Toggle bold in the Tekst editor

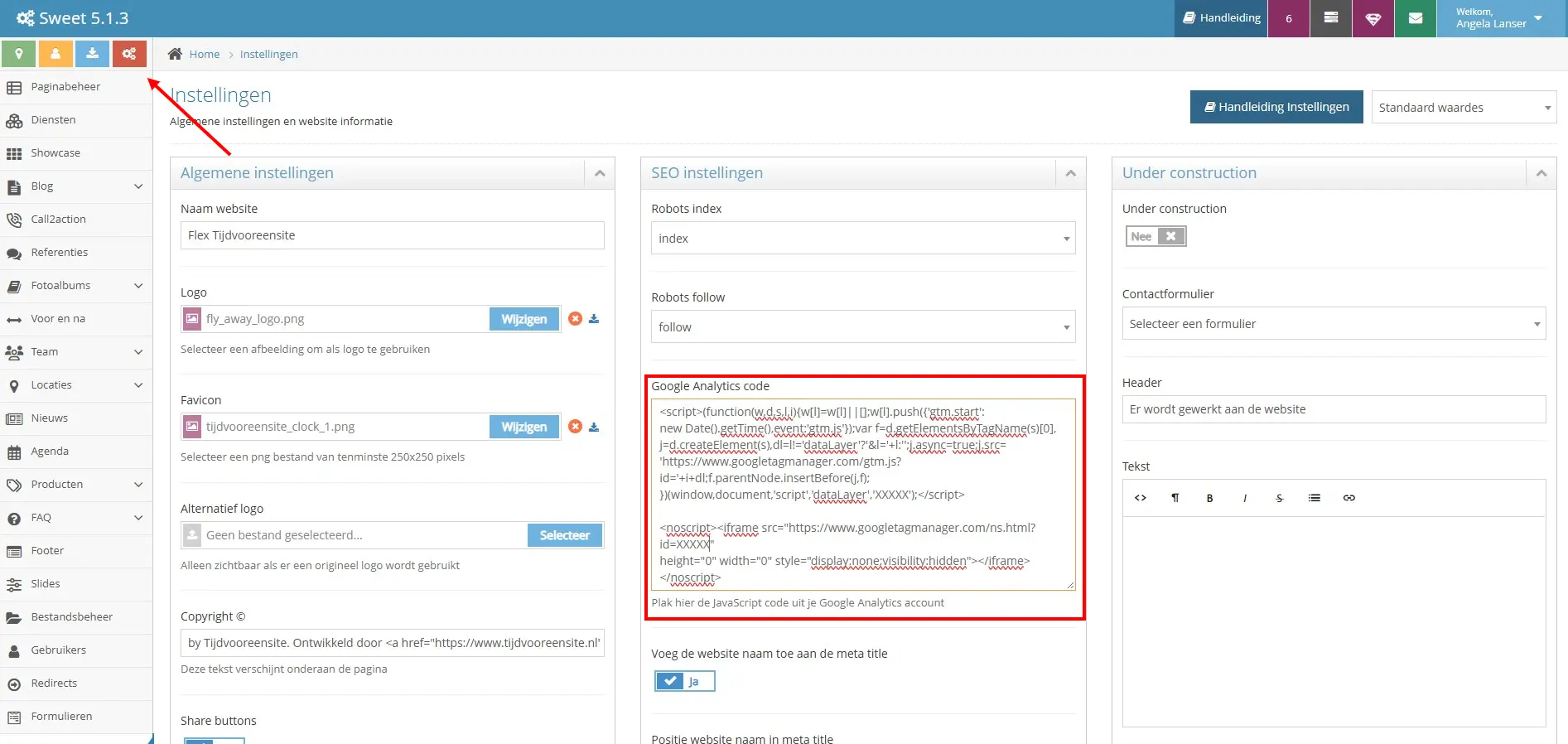(x=1209, y=498)
